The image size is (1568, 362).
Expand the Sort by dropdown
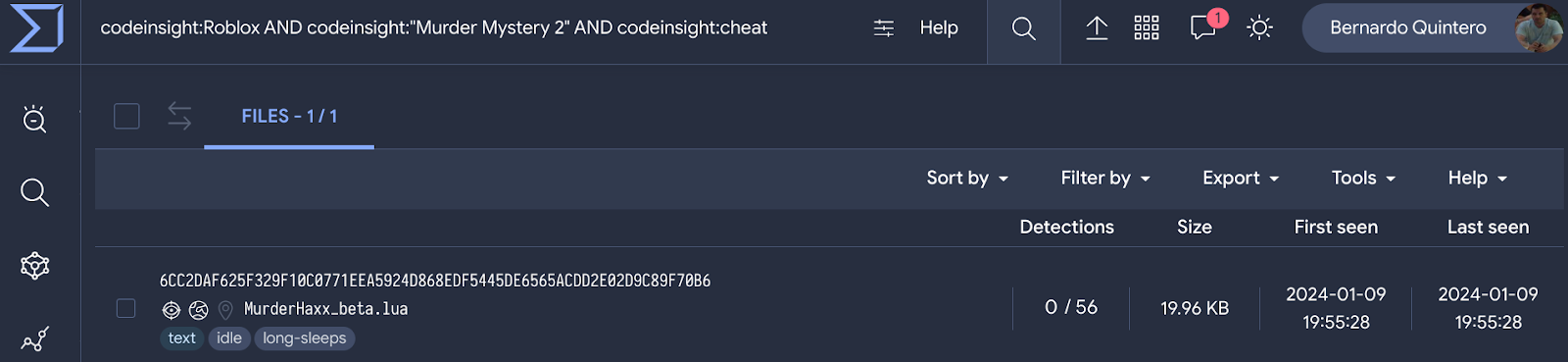click(967, 178)
